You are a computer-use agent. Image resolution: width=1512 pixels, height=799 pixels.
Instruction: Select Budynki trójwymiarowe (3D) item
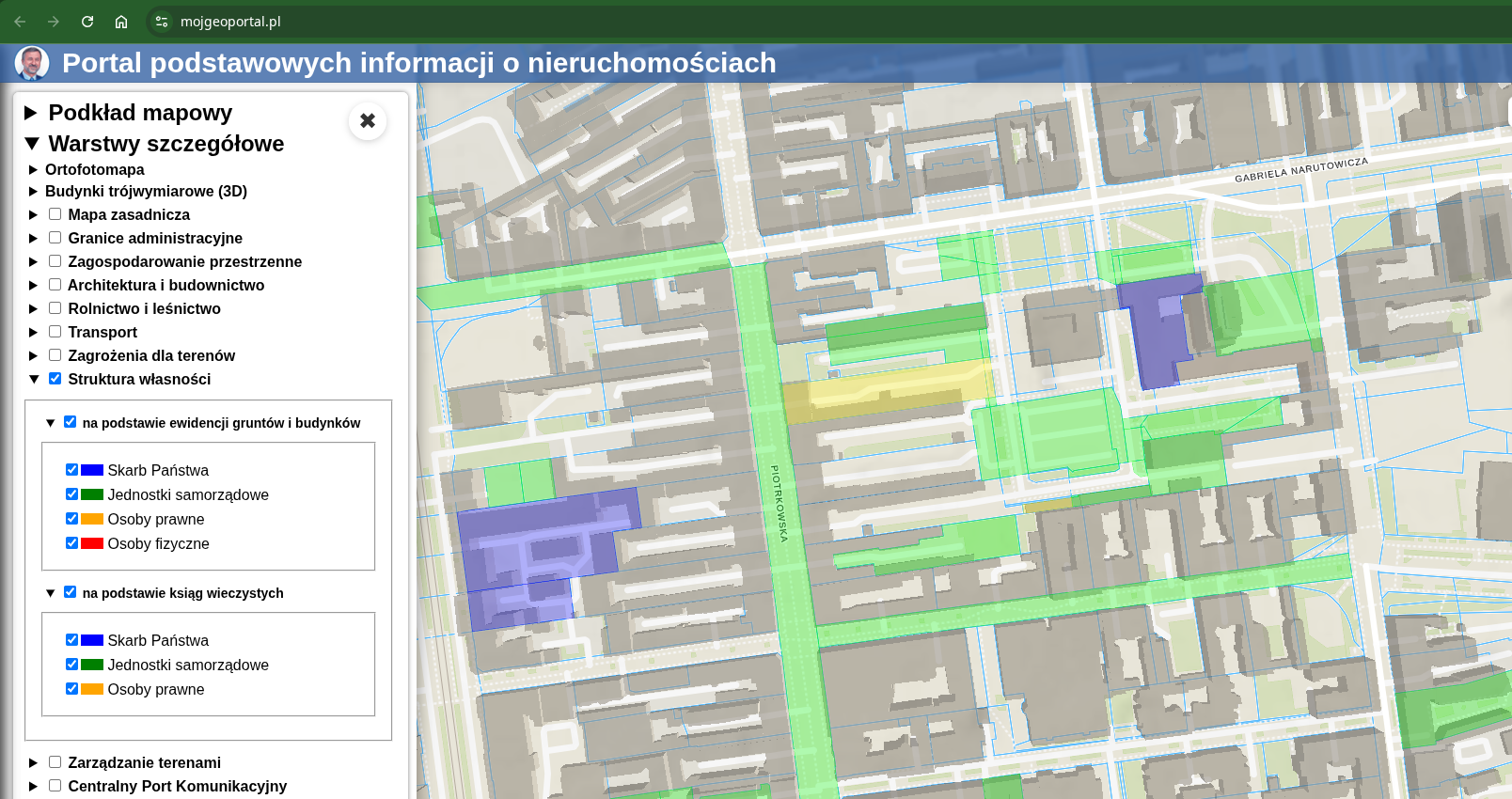coord(146,191)
